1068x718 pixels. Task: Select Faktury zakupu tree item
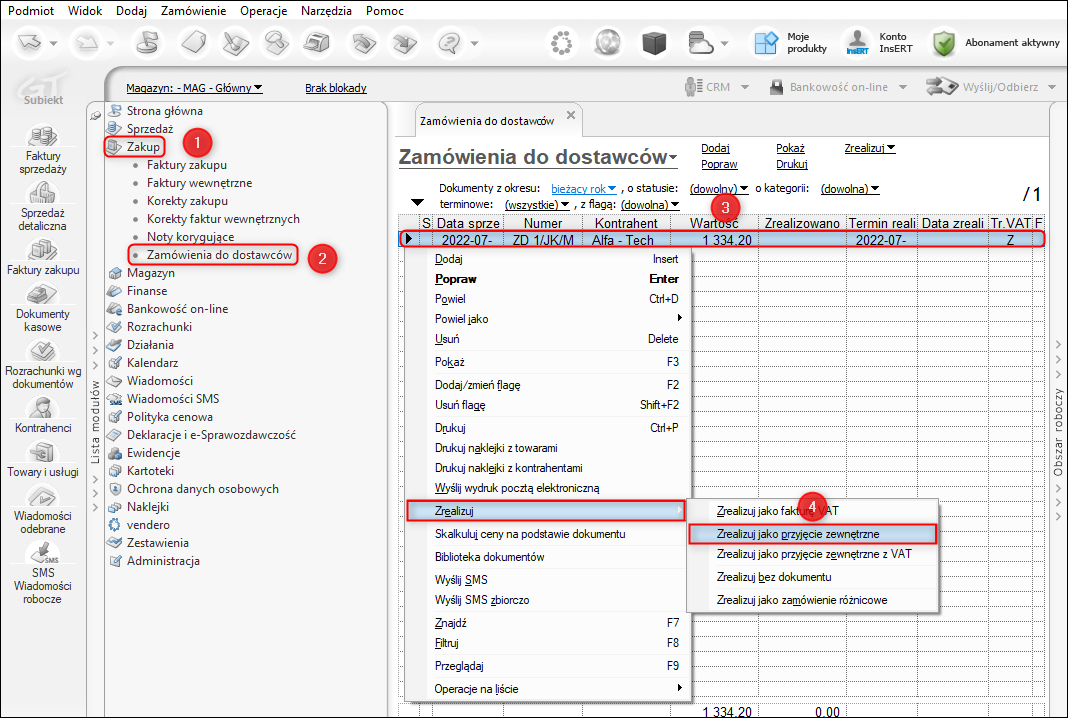tap(187, 165)
